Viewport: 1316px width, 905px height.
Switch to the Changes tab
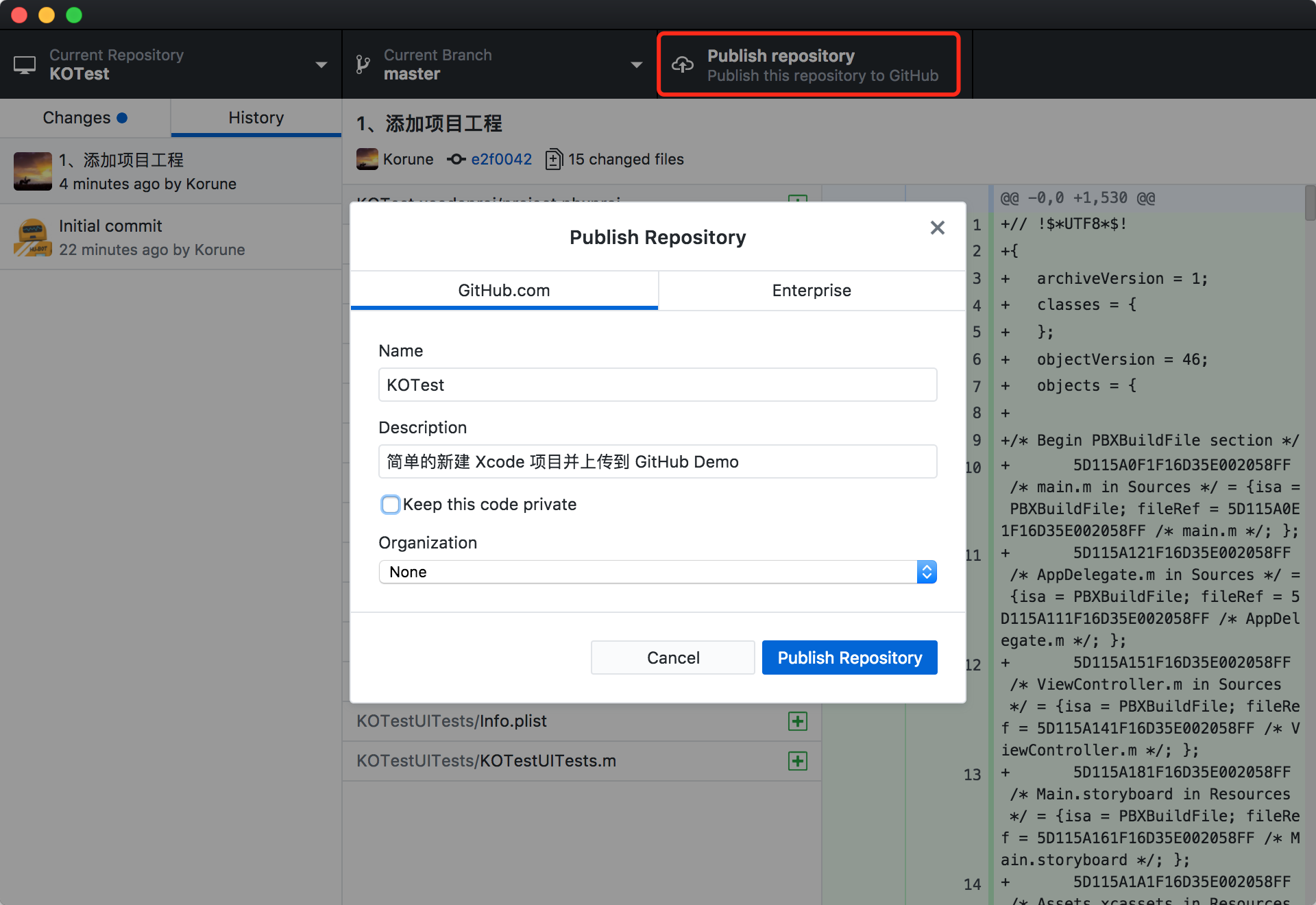coord(85,118)
